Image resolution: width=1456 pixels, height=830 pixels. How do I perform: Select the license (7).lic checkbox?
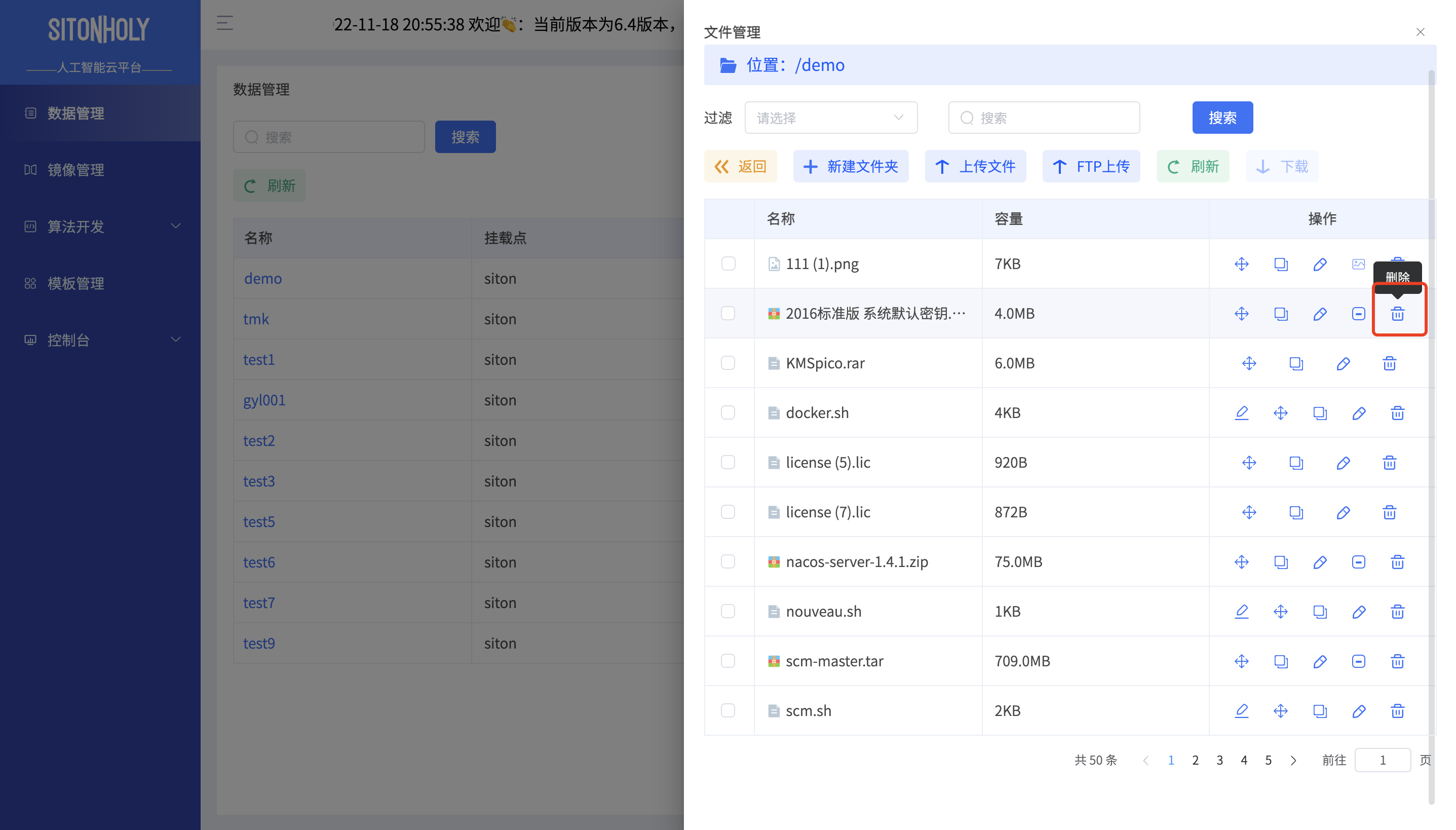(x=727, y=511)
